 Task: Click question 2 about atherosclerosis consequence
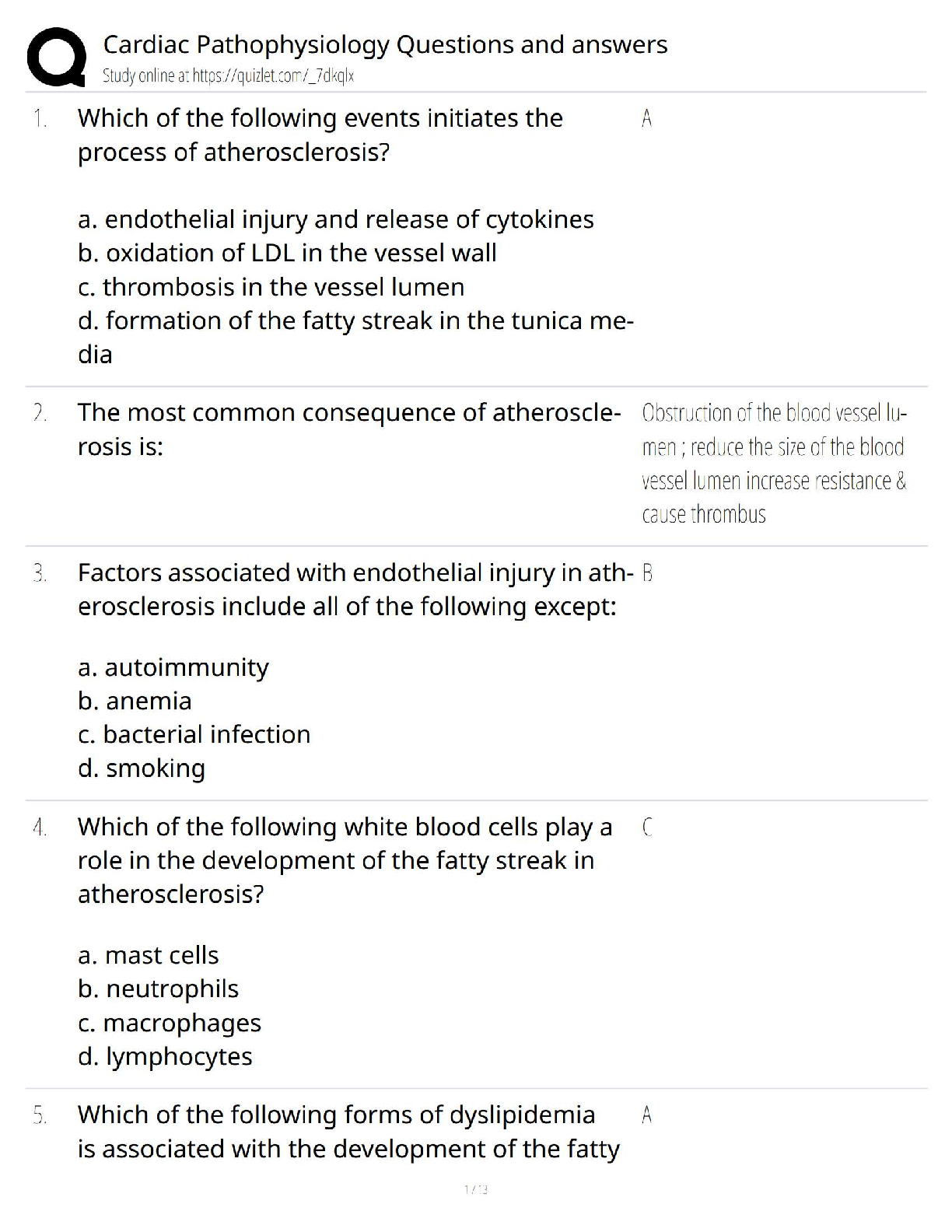(348, 429)
